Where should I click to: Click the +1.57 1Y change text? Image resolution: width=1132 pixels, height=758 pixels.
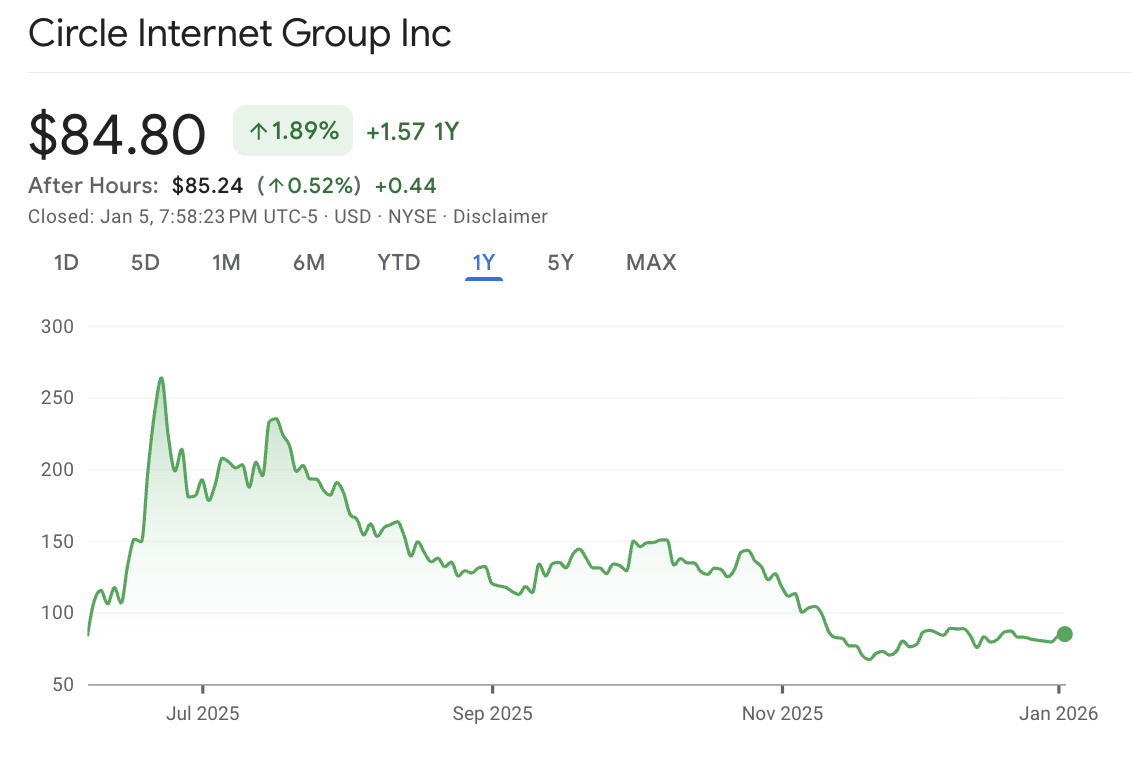pyautogui.click(x=412, y=131)
